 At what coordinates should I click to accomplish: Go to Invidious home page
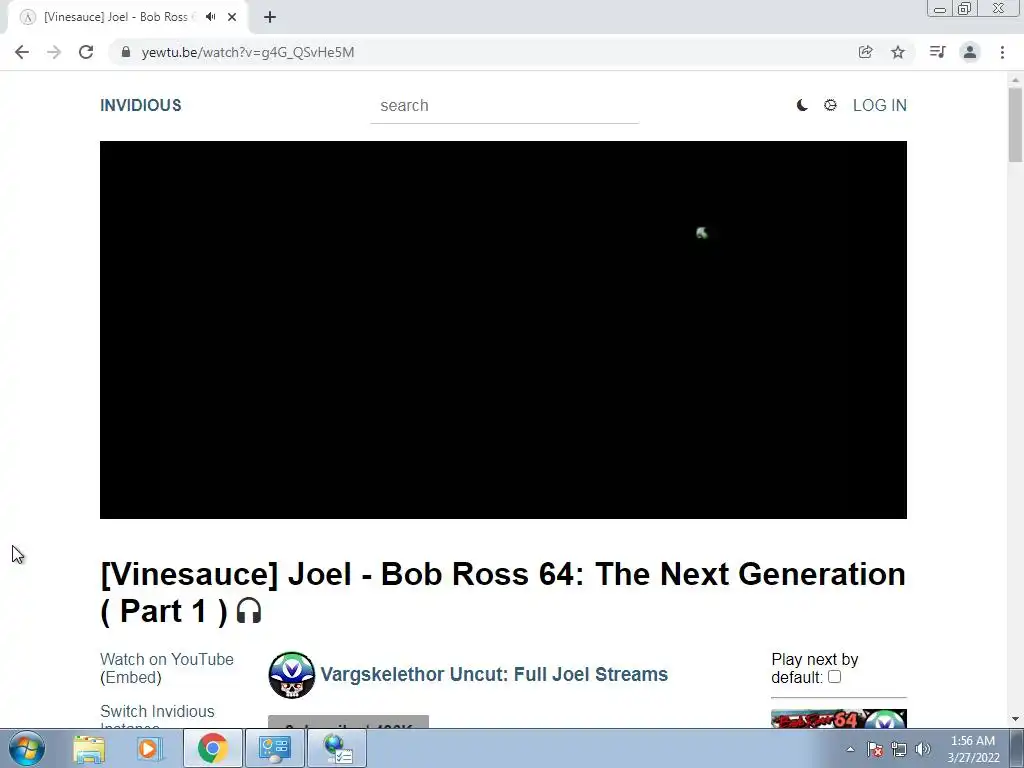140,105
